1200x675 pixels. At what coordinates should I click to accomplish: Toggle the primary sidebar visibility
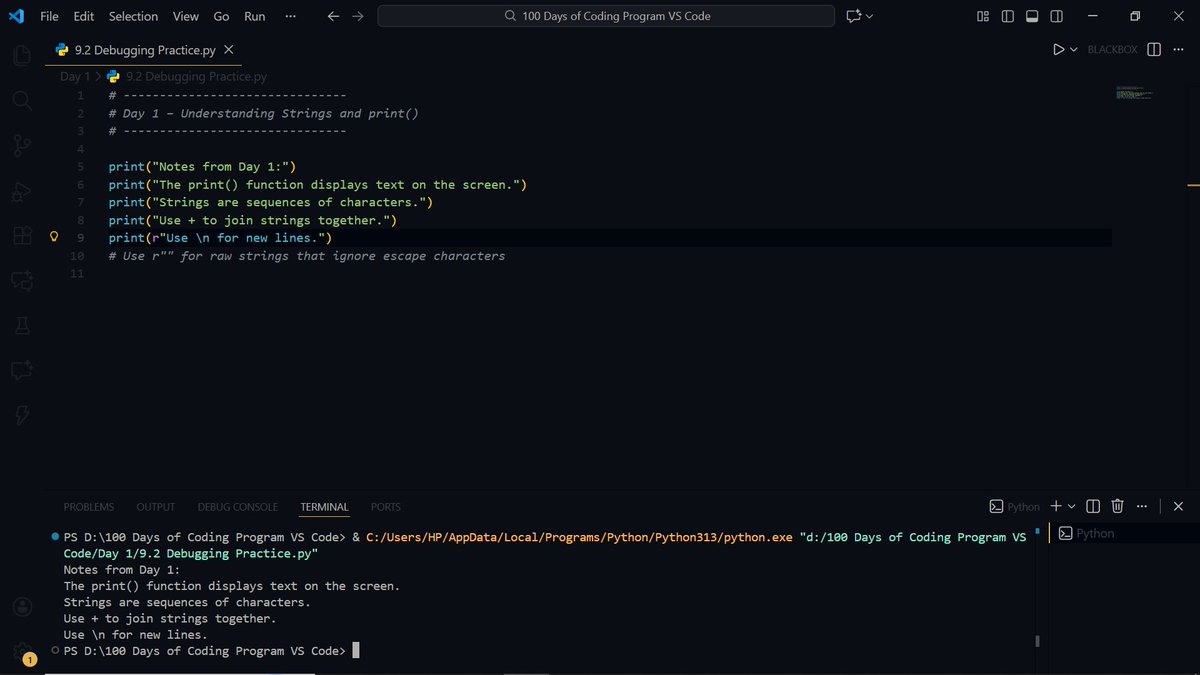point(1007,16)
